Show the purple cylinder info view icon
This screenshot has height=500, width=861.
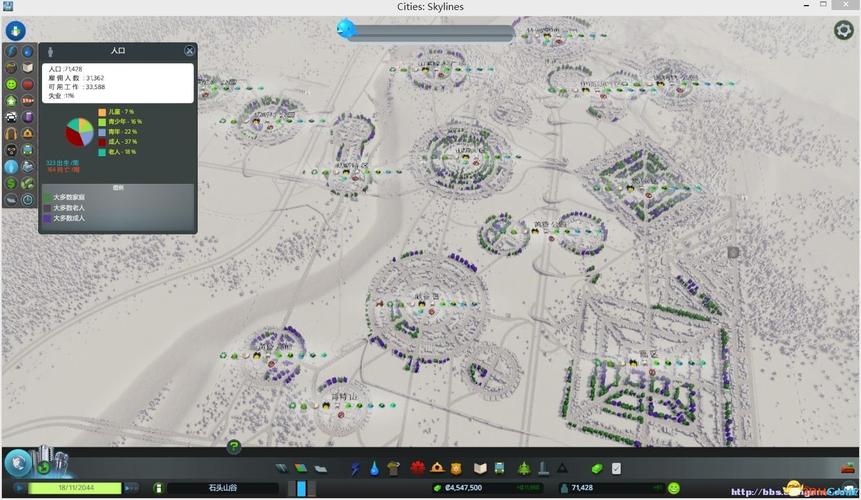tap(27, 117)
